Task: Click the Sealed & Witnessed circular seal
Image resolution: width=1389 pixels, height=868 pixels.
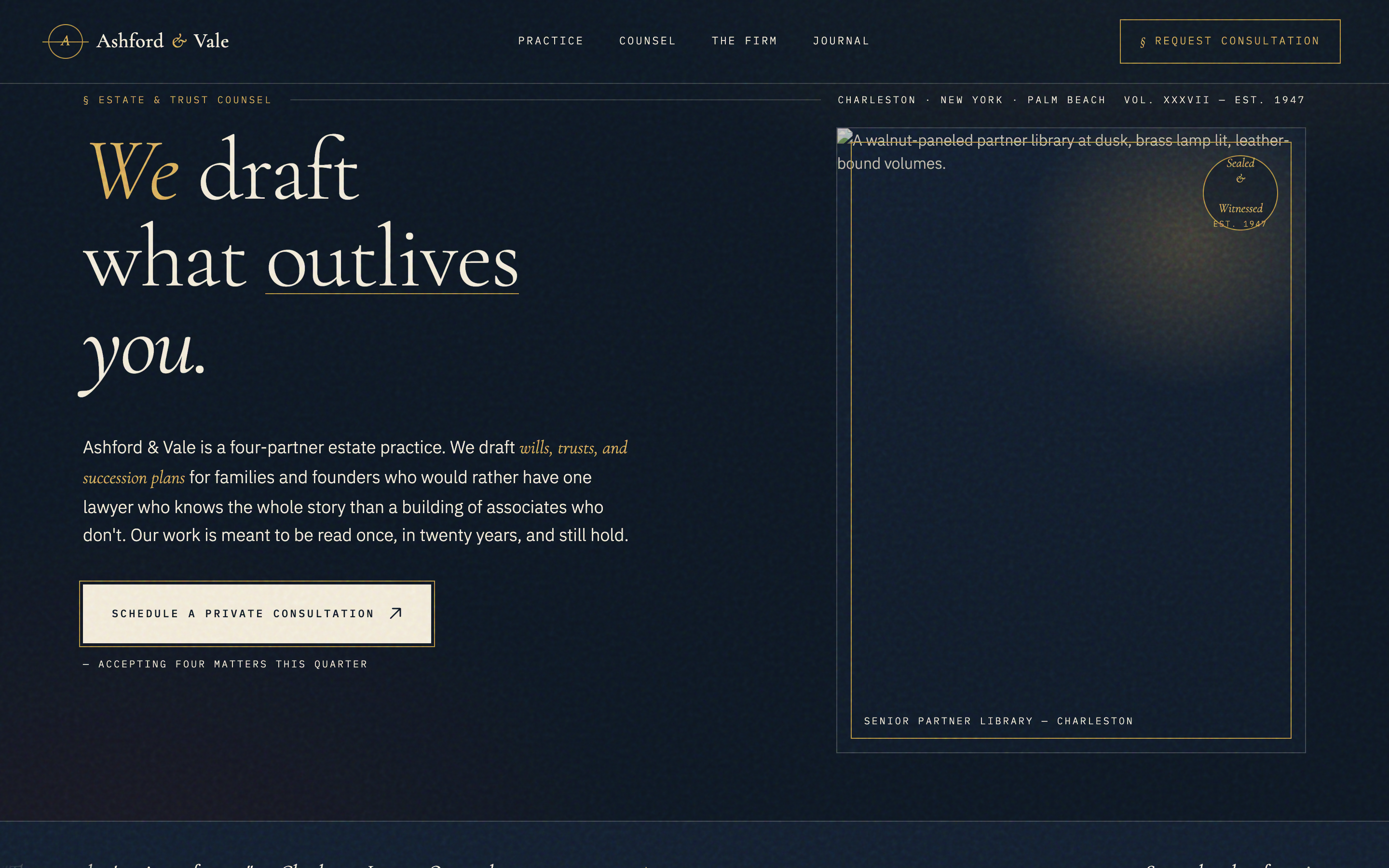Action: pos(1240,193)
